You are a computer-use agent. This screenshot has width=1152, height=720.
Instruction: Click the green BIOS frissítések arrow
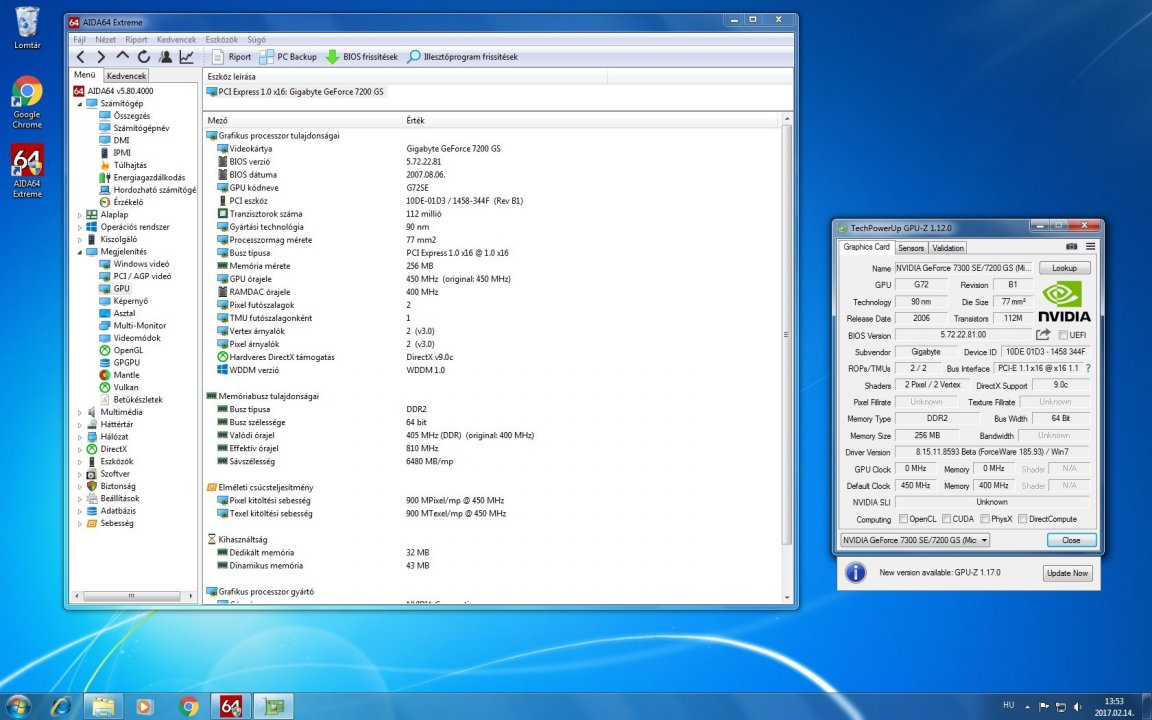332,57
